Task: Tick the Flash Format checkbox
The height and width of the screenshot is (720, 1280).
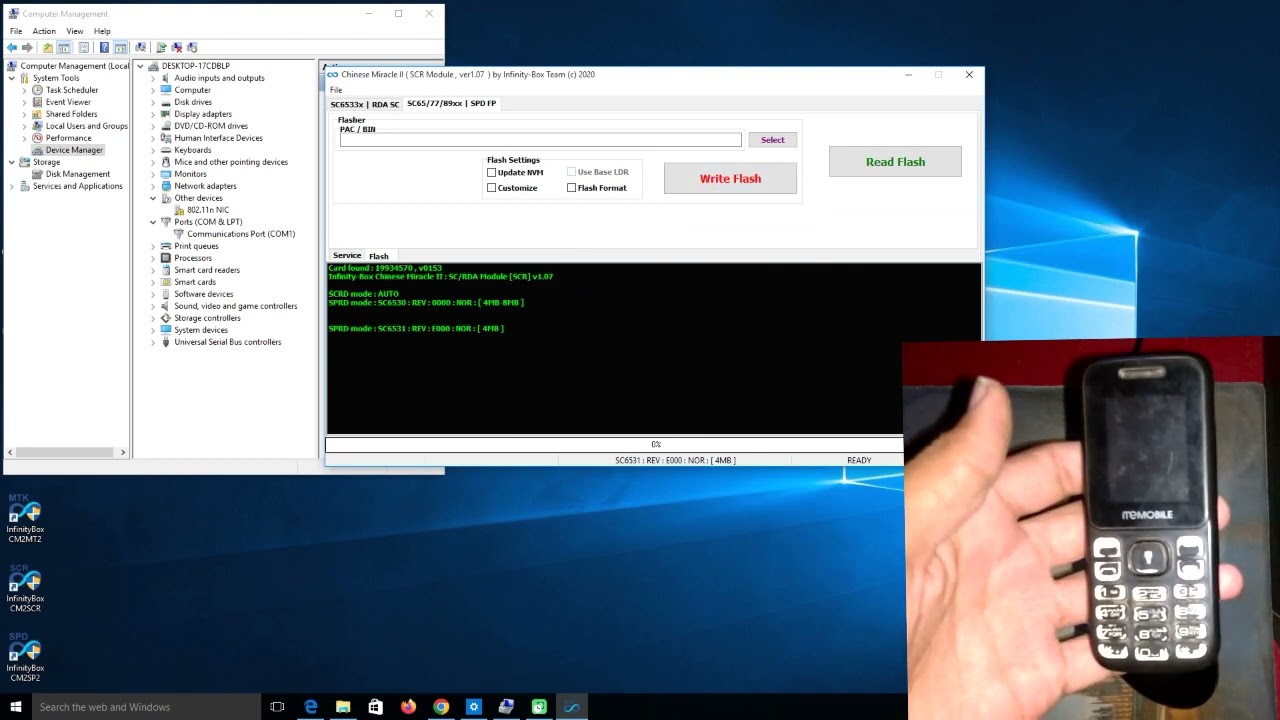Action: coord(572,188)
